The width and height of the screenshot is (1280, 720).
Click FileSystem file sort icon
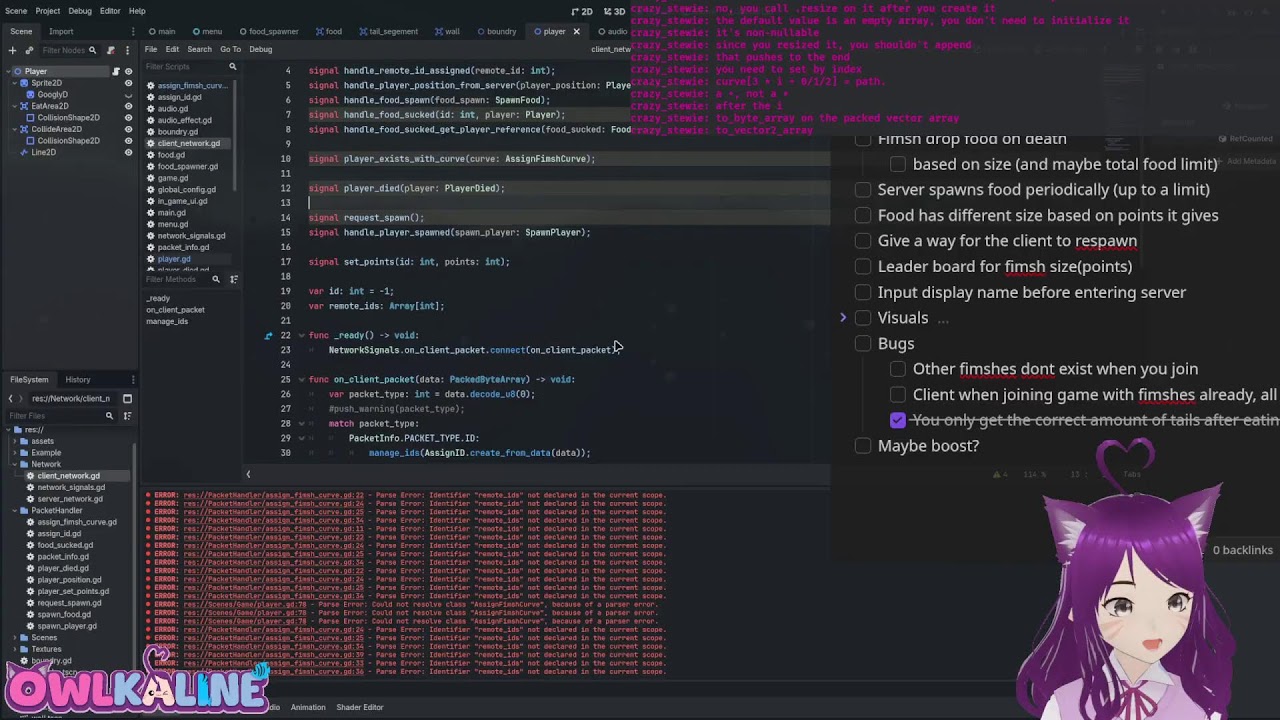pos(126,415)
